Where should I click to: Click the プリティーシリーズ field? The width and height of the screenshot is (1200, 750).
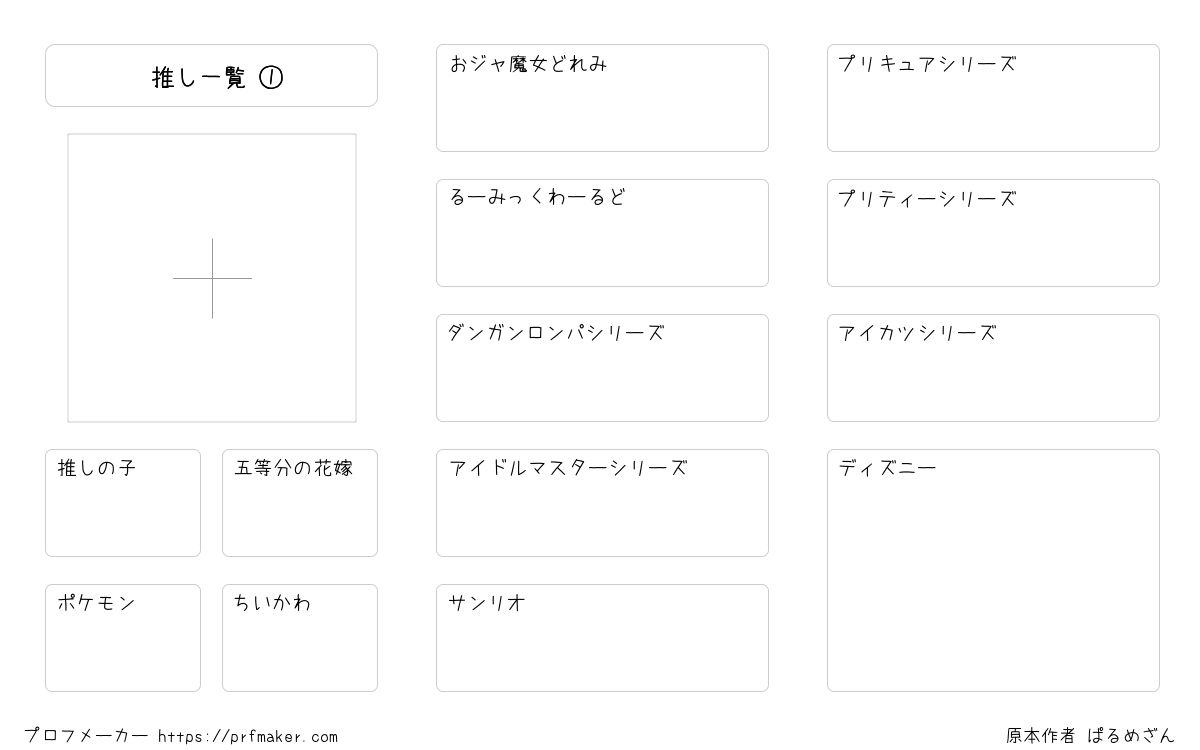(993, 233)
